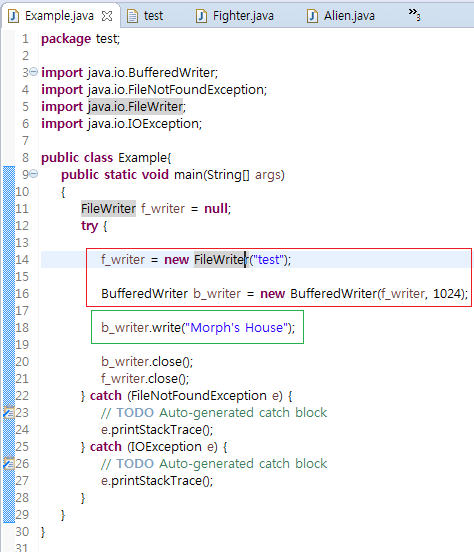Click 'b_writer.close();' on line 20
Image resolution: width=474 pixels, height=552 pixels.
tap(147, 362)
